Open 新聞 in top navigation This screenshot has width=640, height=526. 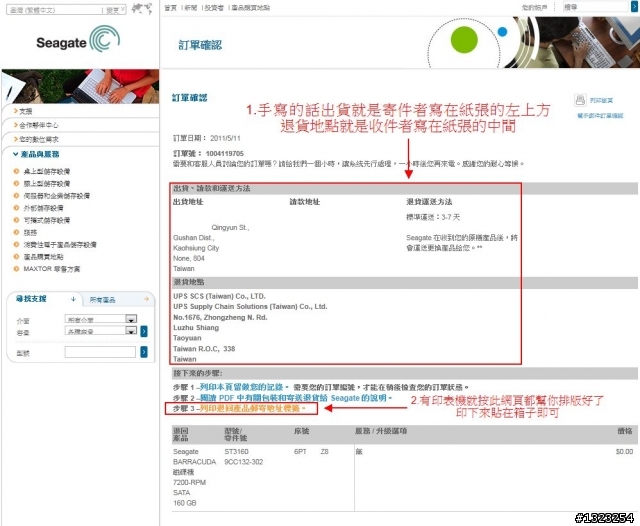191,7
